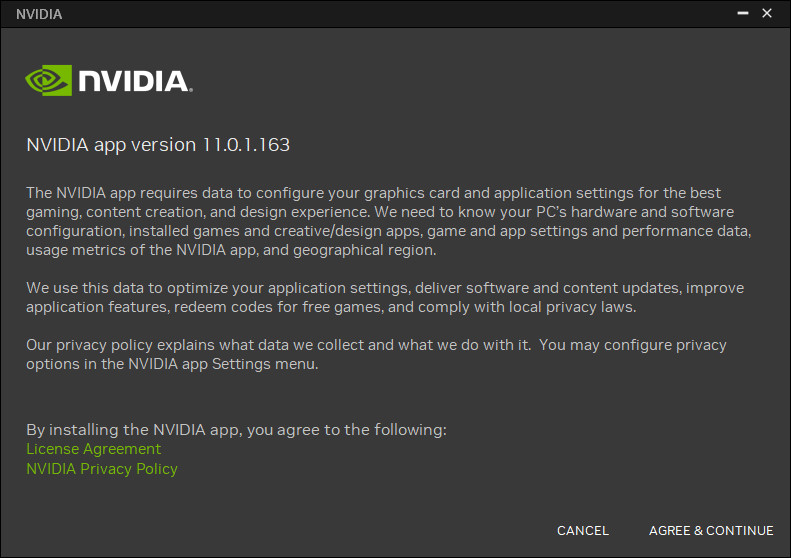Click the text line starting 'configuration, installed games'
Image resolution: width=791 pixels, height=558 pixels.
[x=388, y=231]
